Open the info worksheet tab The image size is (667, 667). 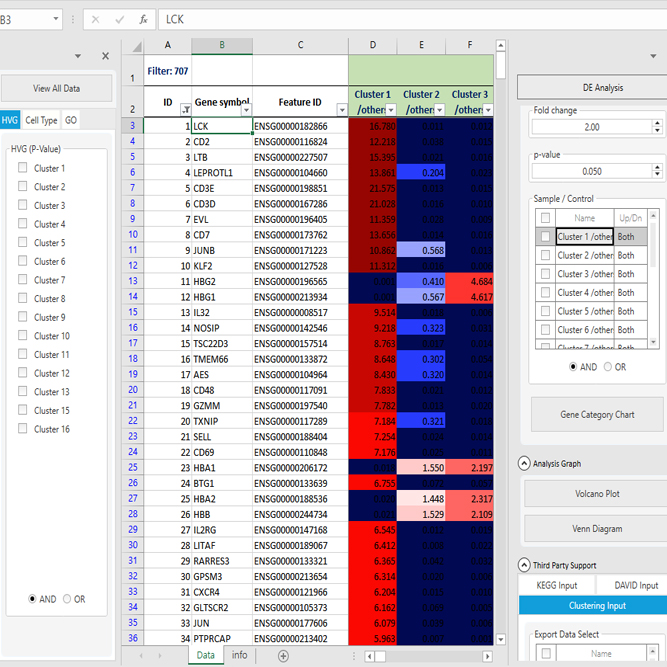click(240, 655)
